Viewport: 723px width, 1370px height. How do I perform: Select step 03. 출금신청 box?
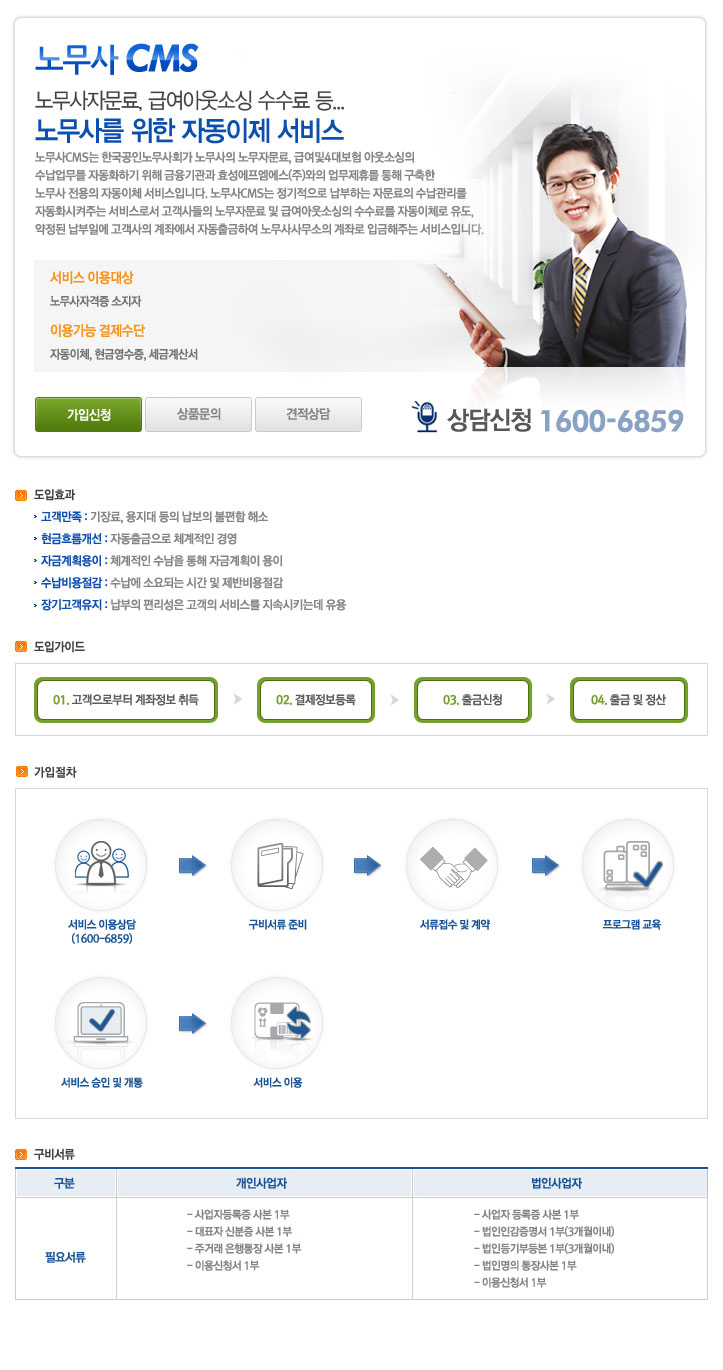(472, 700)
